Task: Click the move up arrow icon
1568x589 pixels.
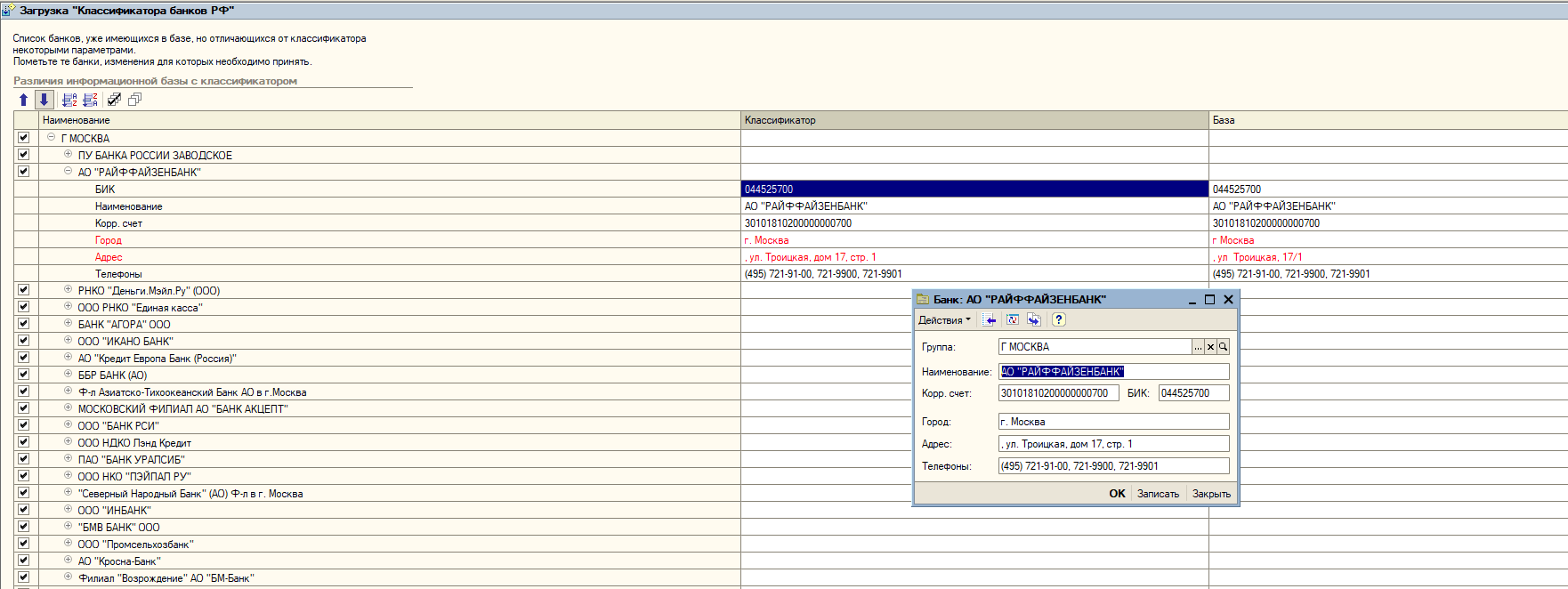Action: pos(23,100)
